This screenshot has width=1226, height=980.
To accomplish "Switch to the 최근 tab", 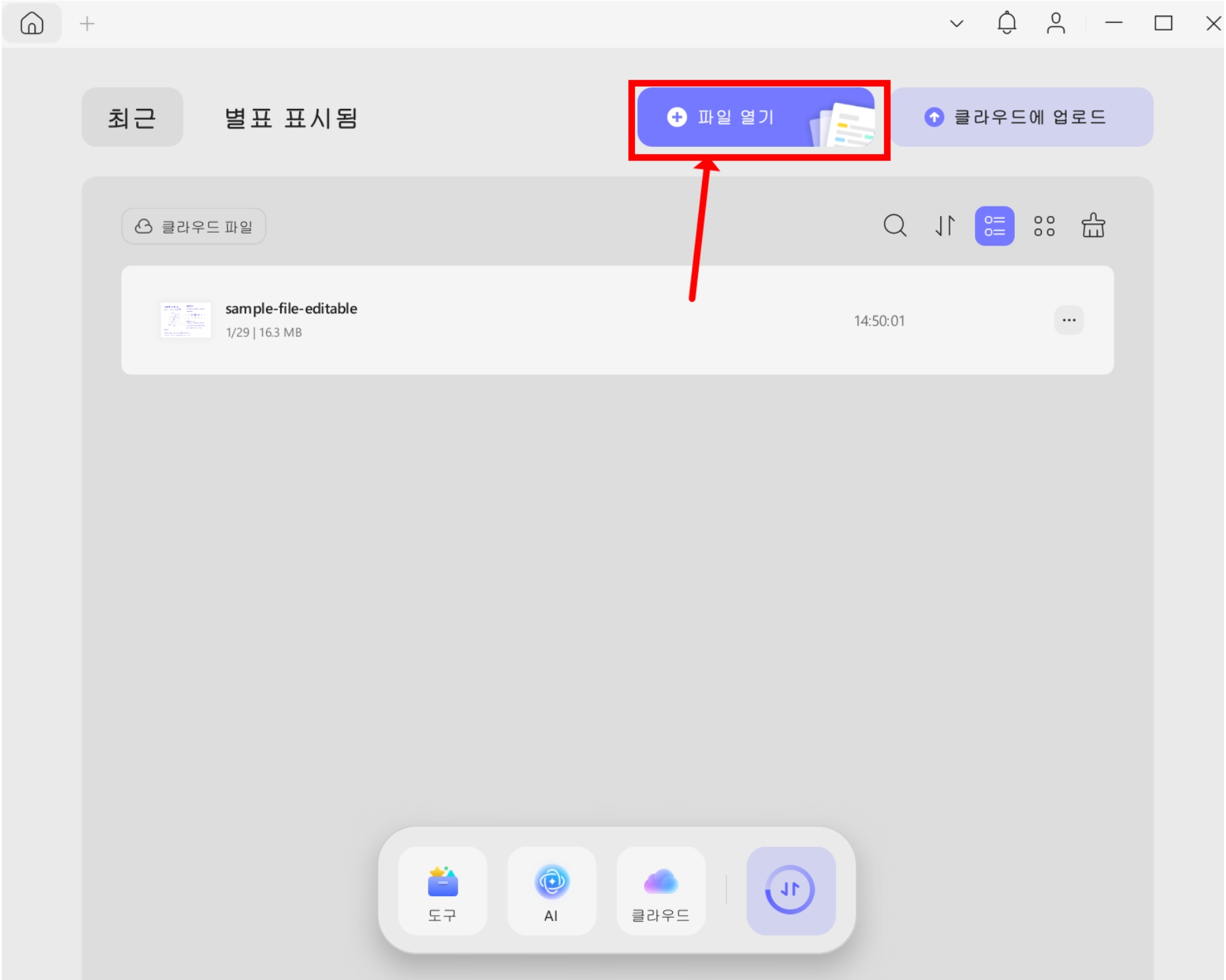I will (x=132, y=117).
